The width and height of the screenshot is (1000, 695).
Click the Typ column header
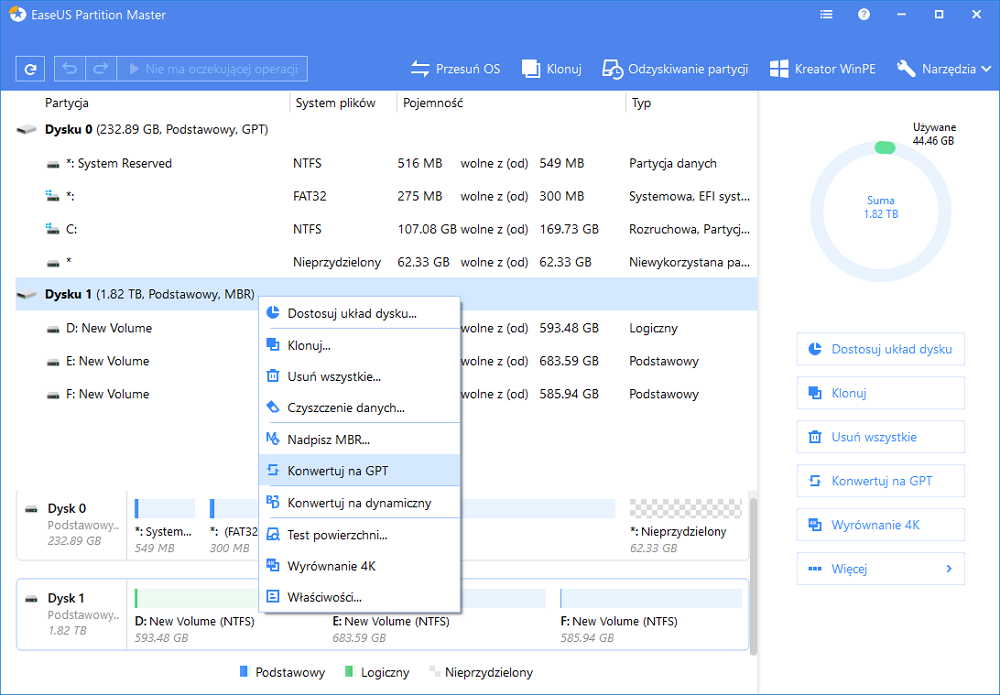[641, 103]
